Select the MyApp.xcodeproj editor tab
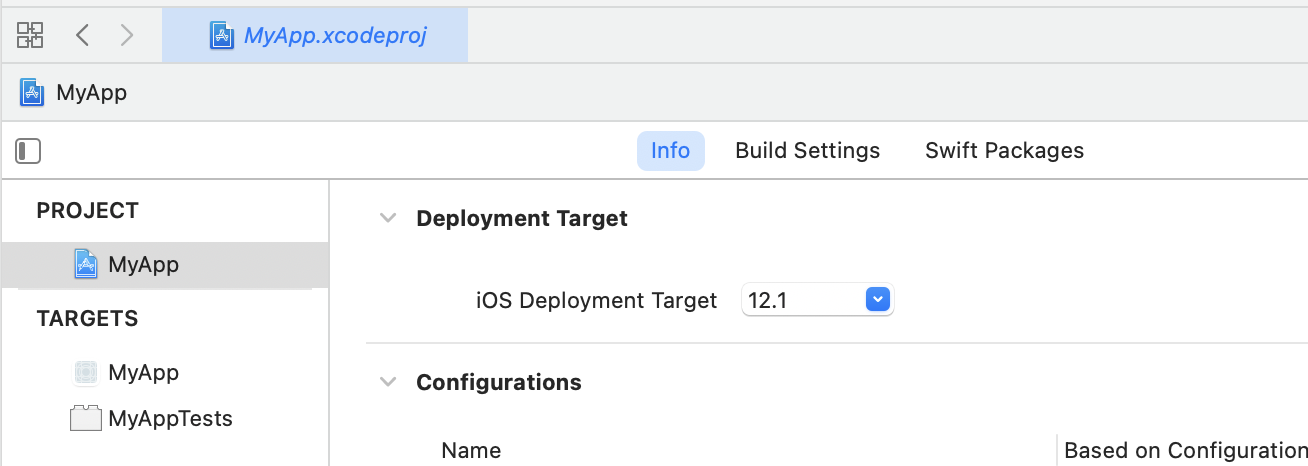 [315, 36]
